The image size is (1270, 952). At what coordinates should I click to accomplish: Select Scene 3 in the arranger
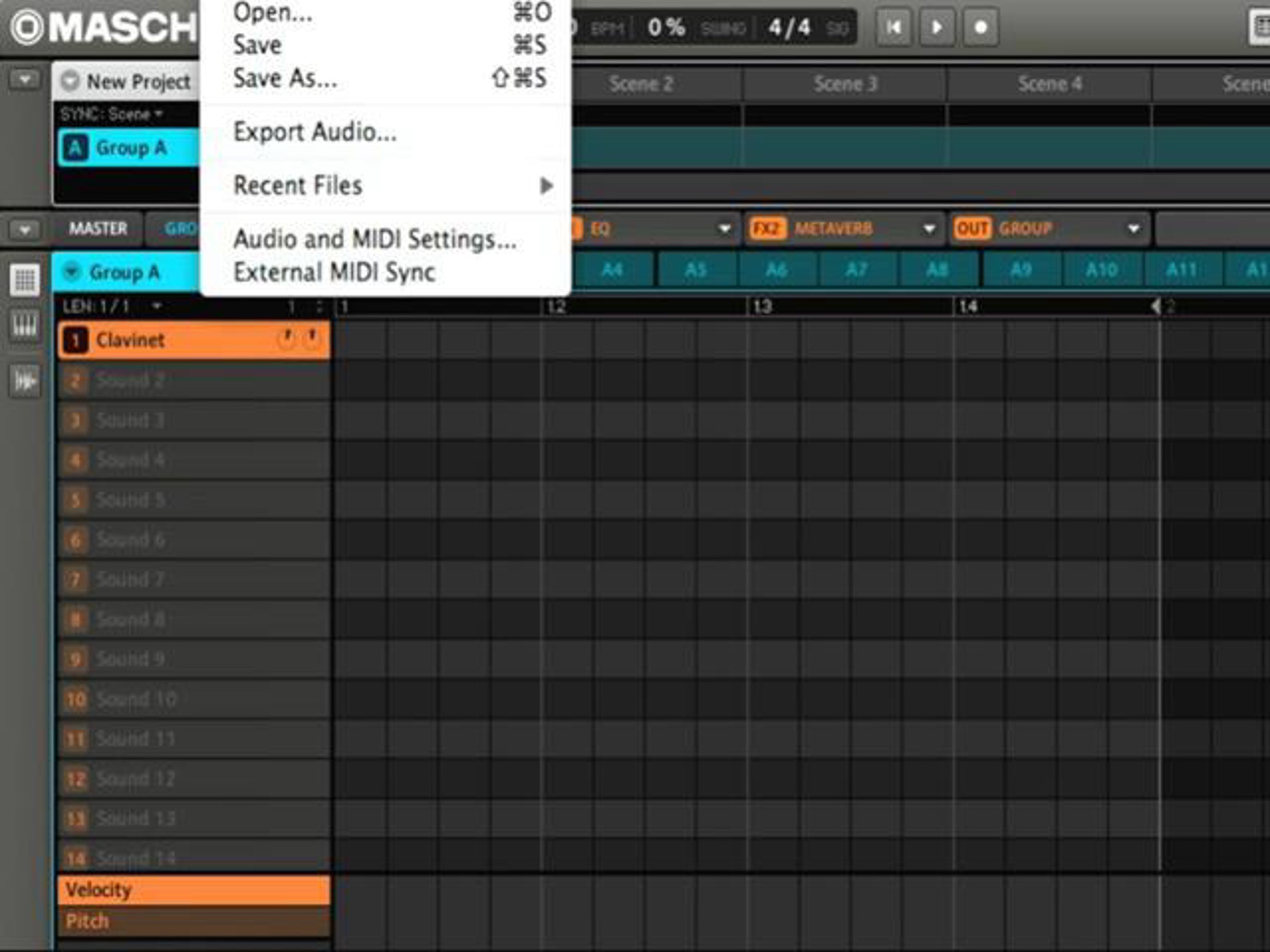coord(845,84)
